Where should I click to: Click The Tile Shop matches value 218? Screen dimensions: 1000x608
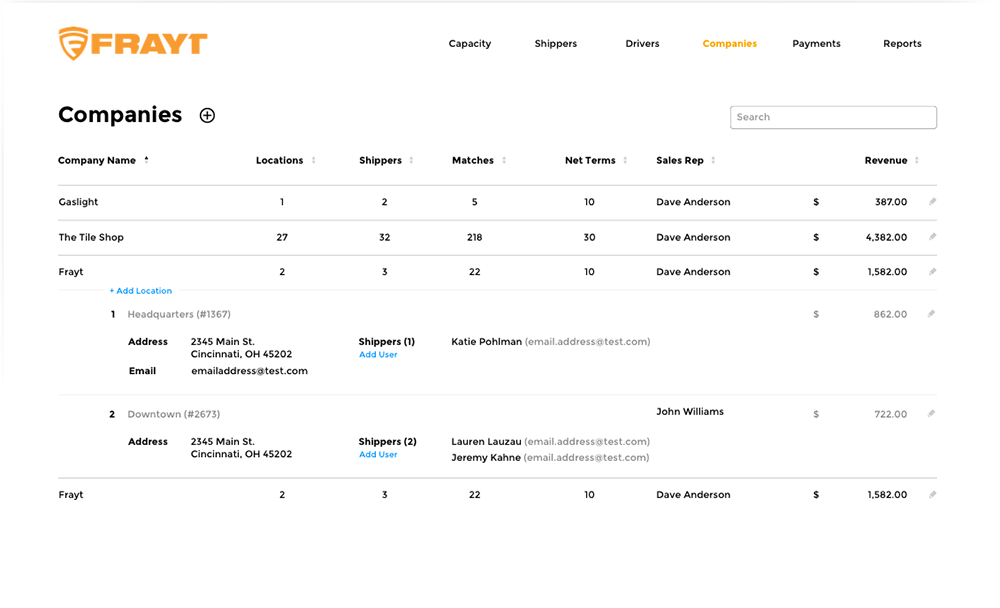point(474,237)
